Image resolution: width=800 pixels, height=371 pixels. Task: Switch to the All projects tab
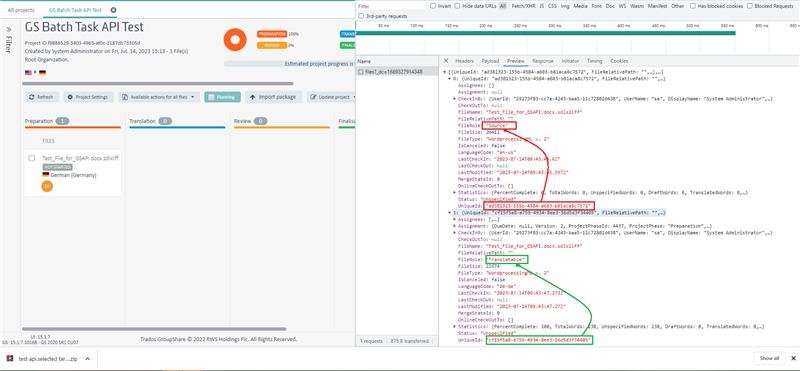tap(21, 10)
